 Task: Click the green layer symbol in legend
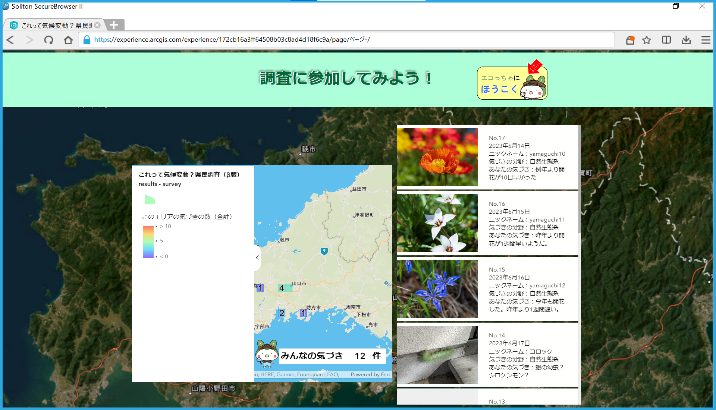[x=150, y=200]
